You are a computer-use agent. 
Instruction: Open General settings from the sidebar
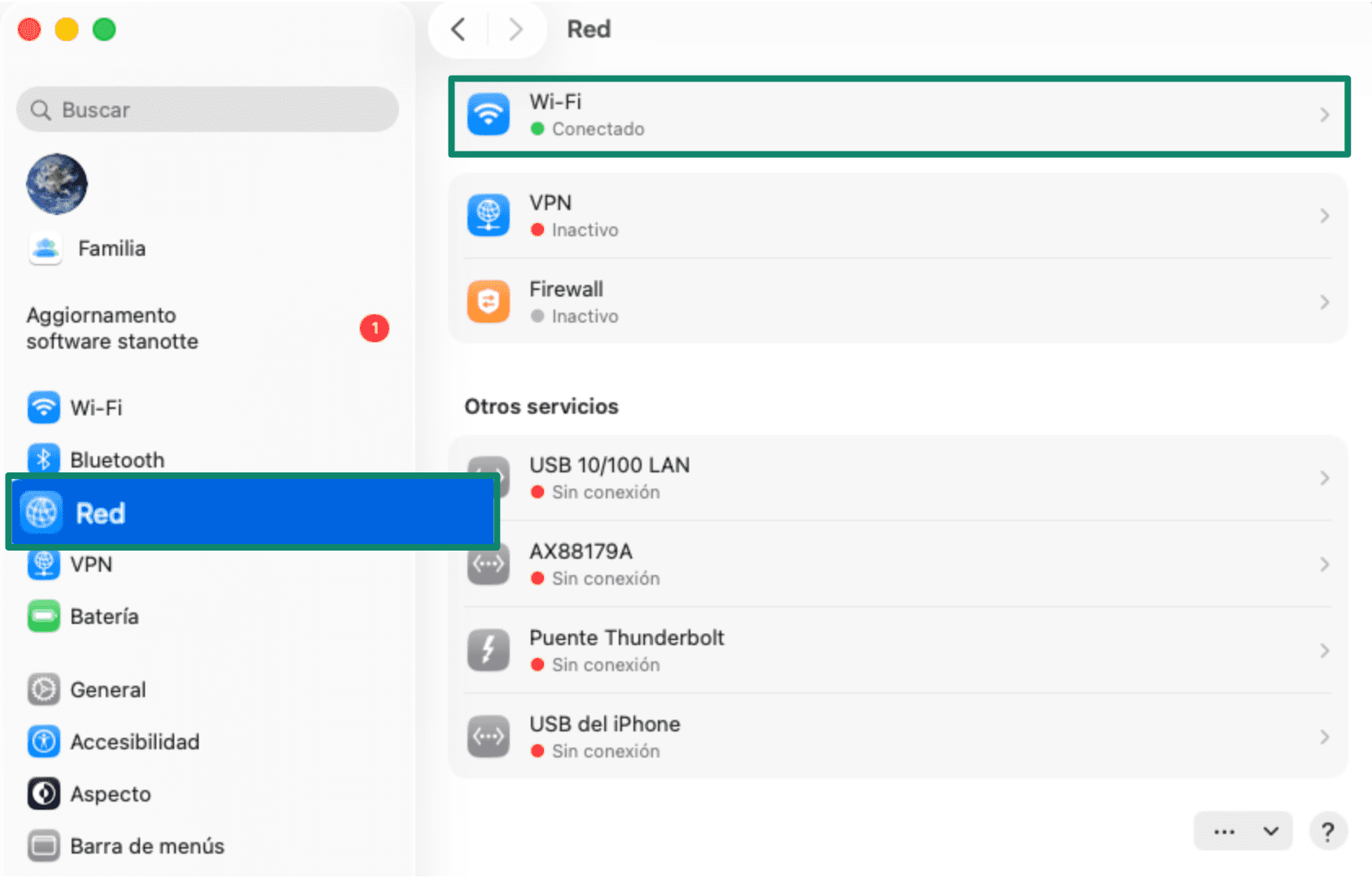click(43, 689)
